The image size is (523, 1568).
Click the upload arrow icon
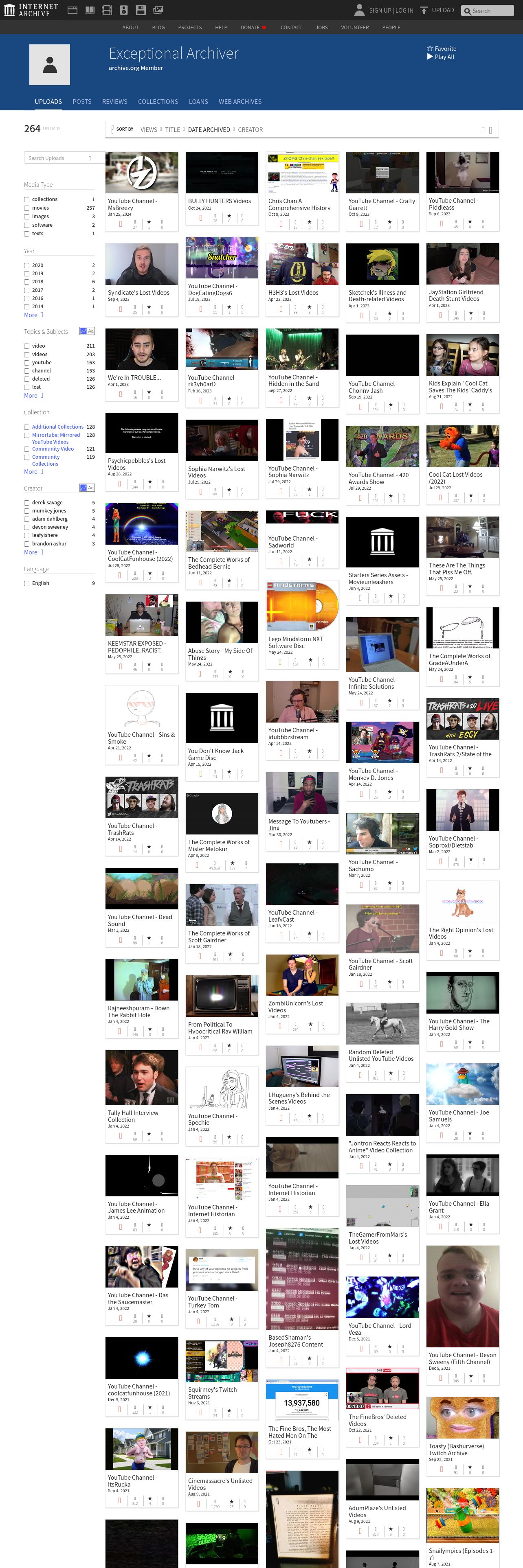click(424, 10)
